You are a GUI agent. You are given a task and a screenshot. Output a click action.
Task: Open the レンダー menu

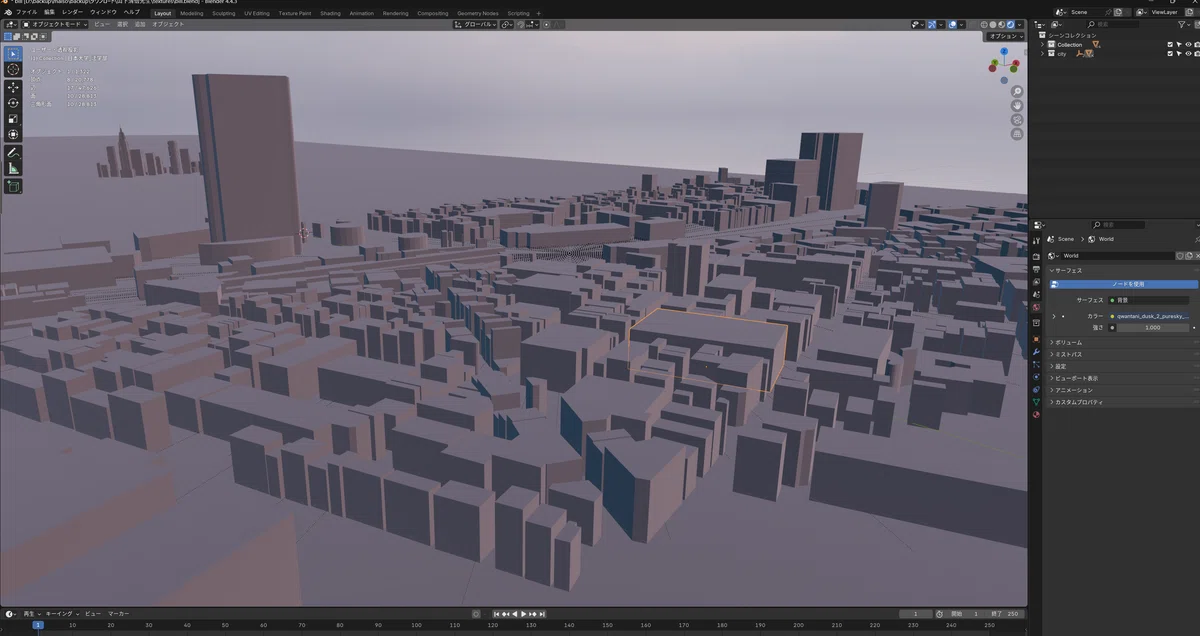[72, 12]
